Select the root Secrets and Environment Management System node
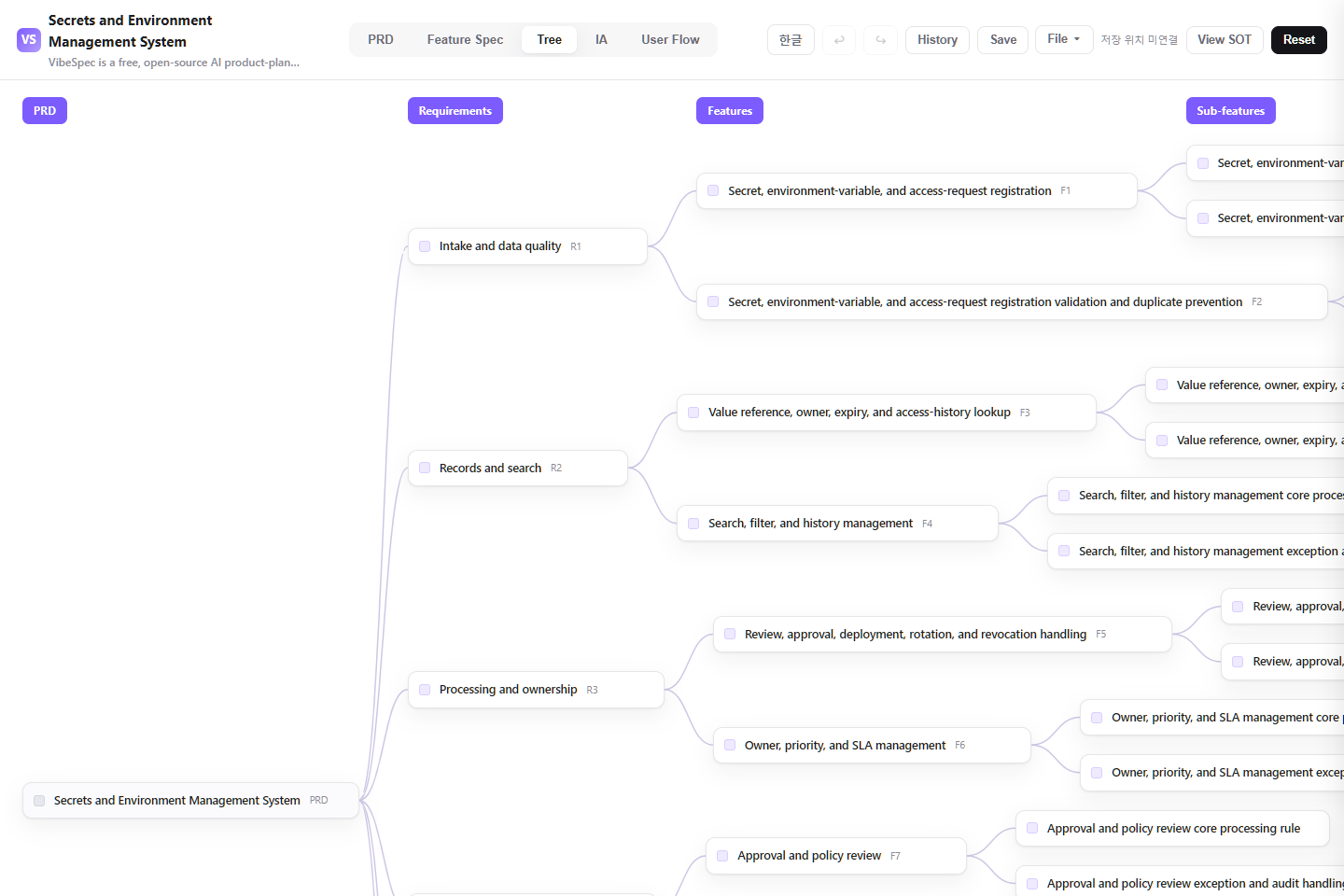This screenshot has height=896, width=1344. (x=190, y=801)
